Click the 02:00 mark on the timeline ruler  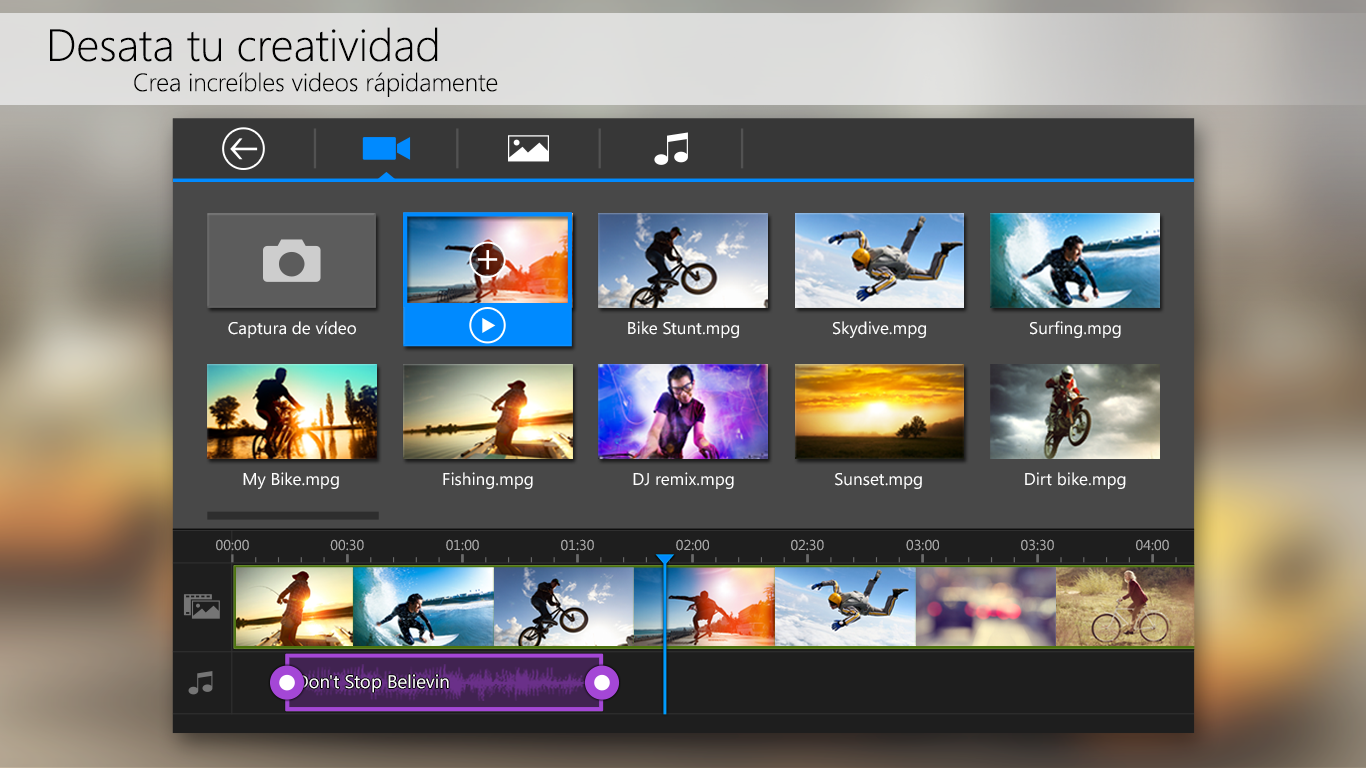tap(693, 545)
